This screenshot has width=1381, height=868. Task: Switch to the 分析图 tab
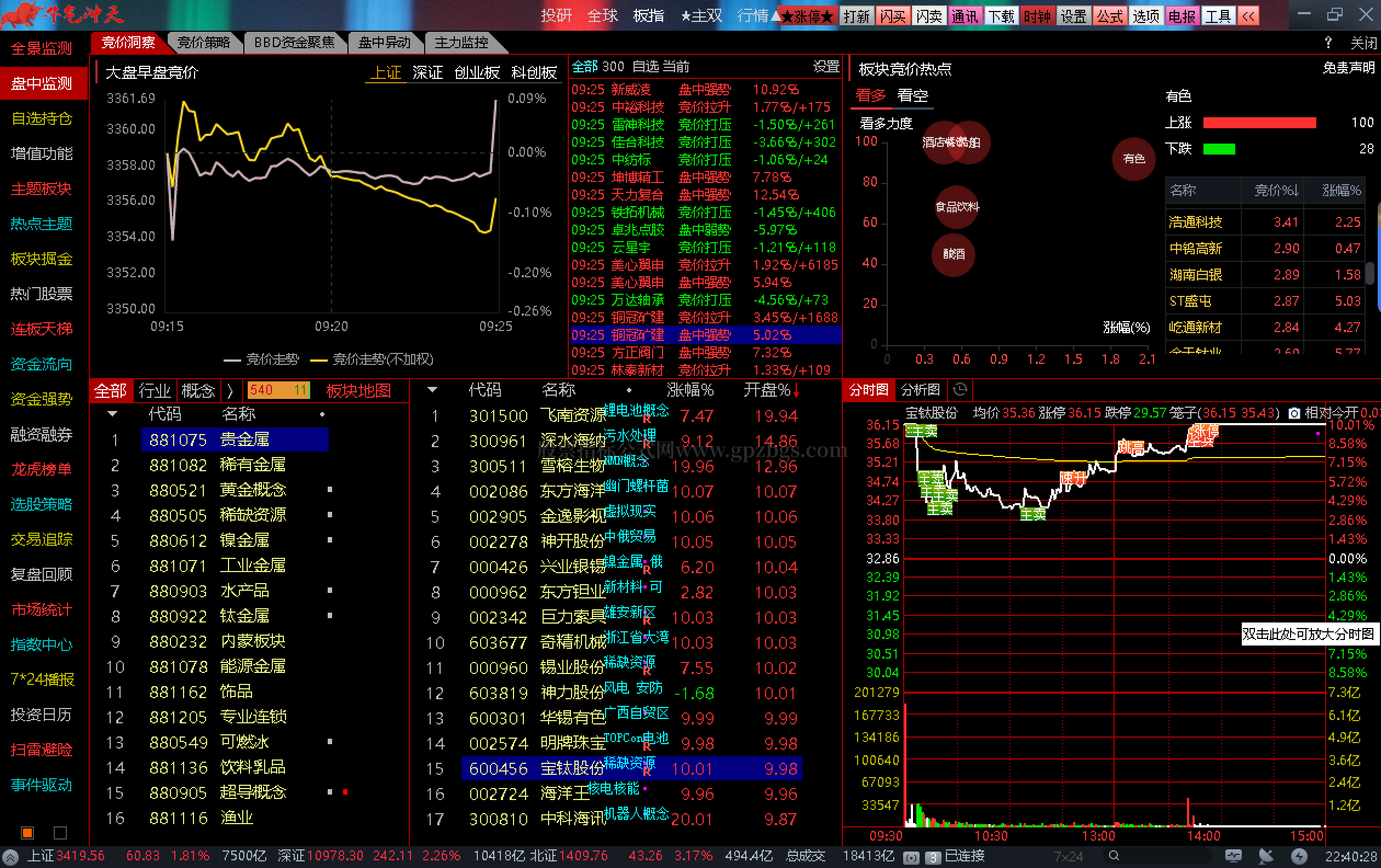click(x=920, y=390)
